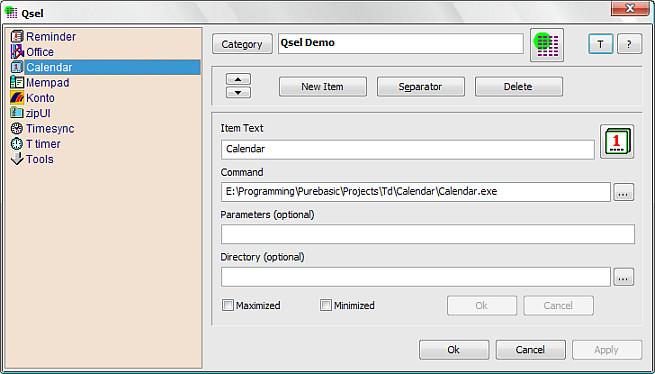Enable the Minimized checkbox

pos(326,305)
